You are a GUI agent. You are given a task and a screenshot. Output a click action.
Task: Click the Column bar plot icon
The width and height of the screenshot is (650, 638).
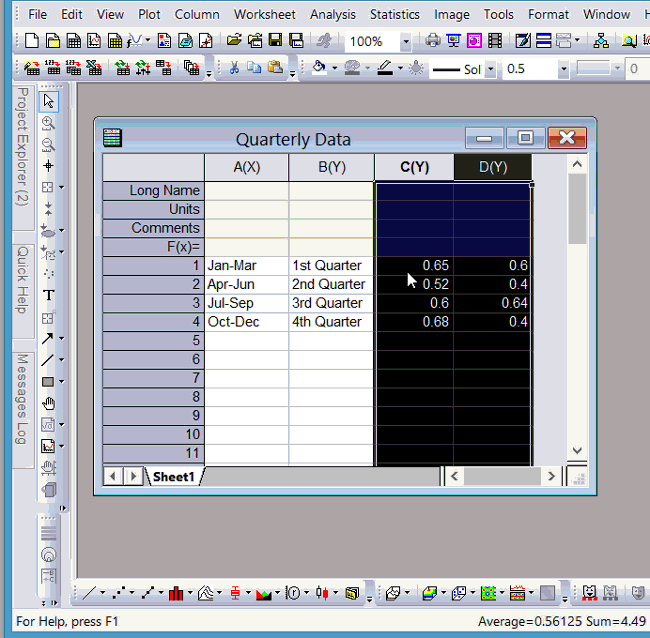(x=177, y=593)
